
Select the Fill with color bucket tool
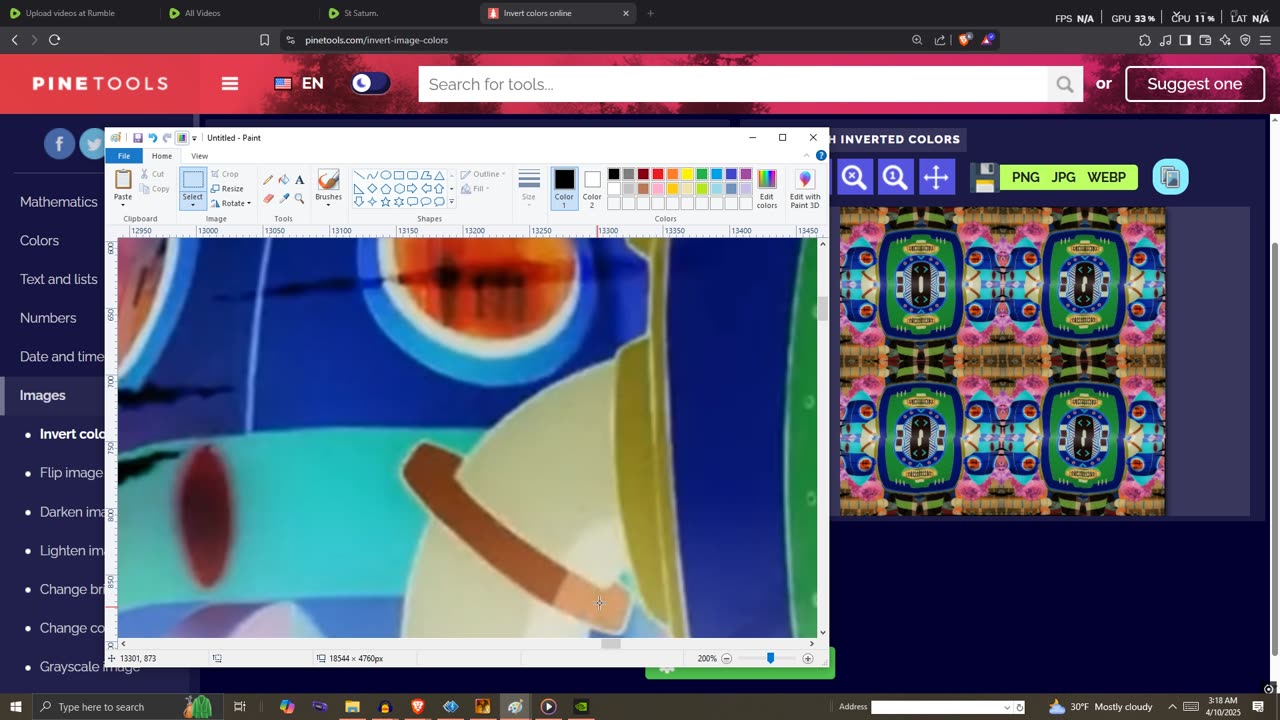point(284,180)
